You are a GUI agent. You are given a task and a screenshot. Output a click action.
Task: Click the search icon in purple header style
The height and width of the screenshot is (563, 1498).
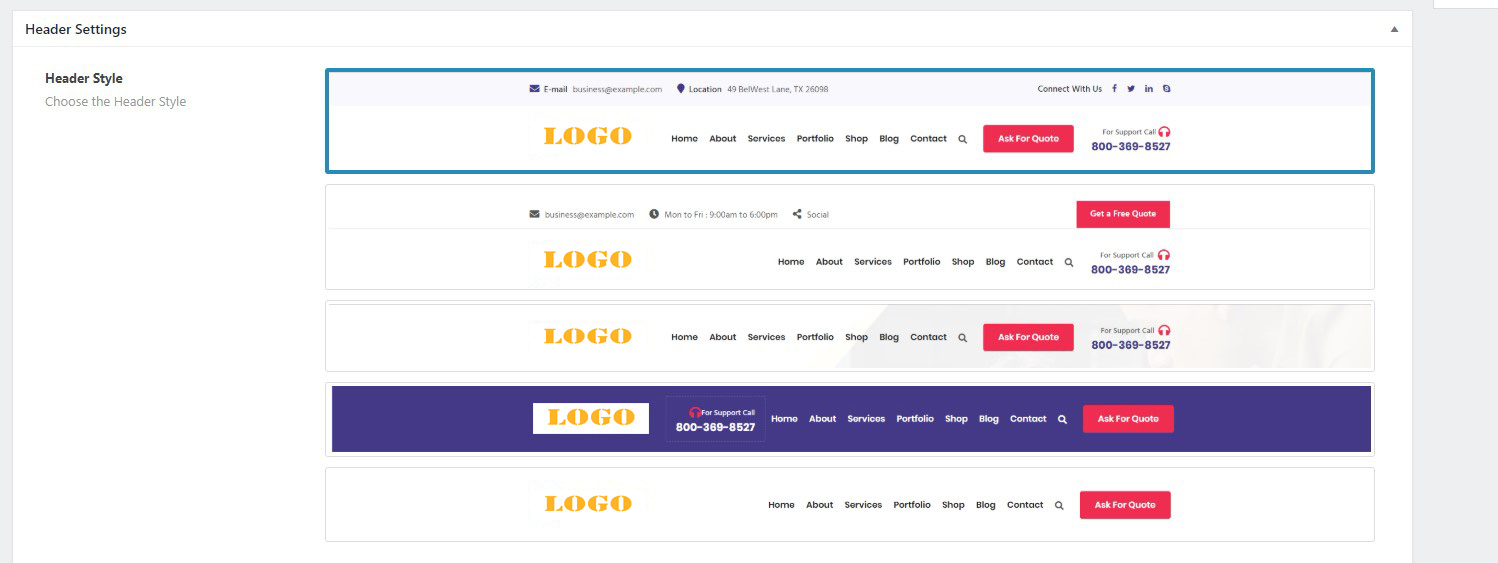pyautogui.click(x=1062, y=420)
